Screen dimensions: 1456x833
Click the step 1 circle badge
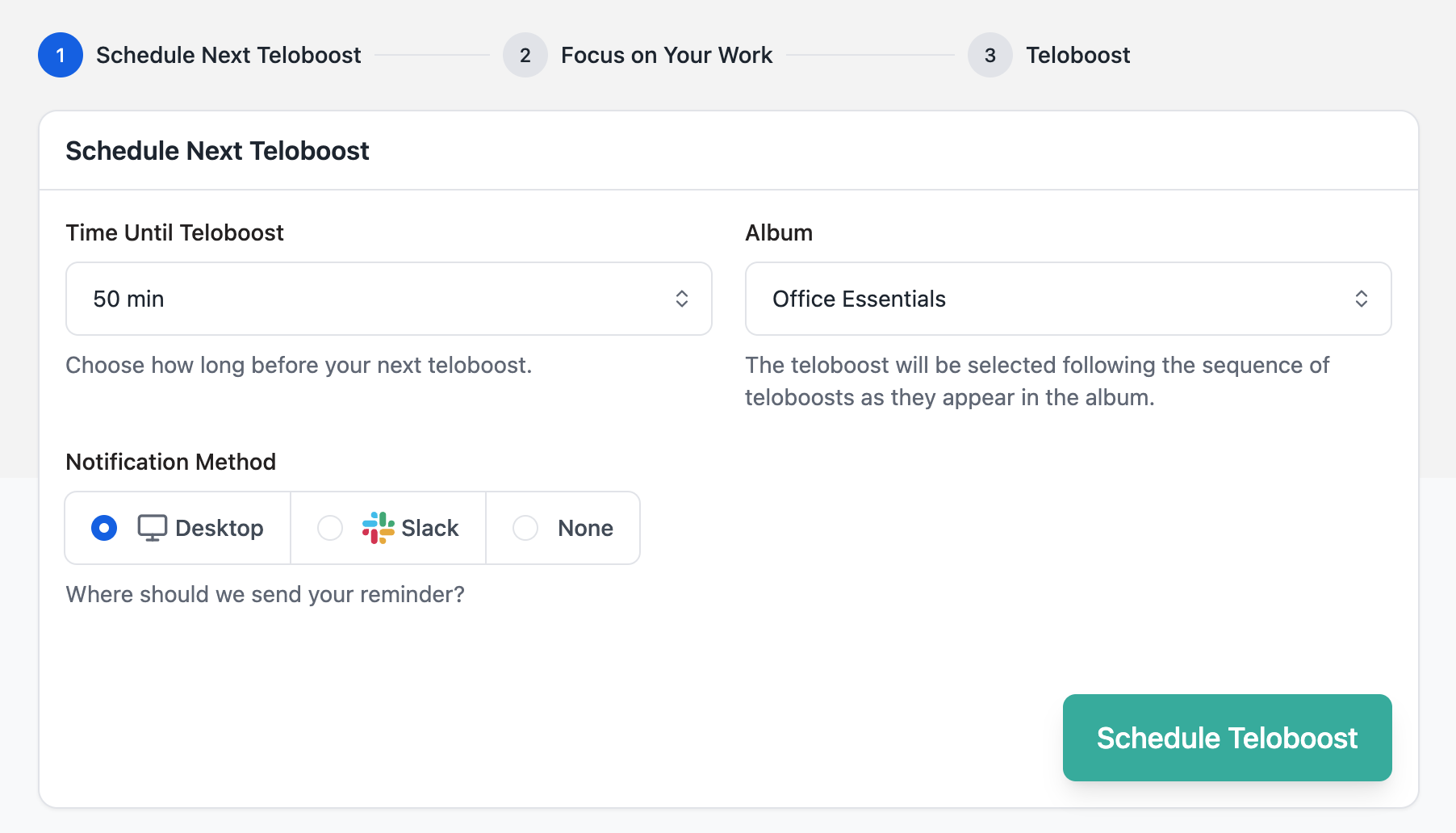pos(61,55)
